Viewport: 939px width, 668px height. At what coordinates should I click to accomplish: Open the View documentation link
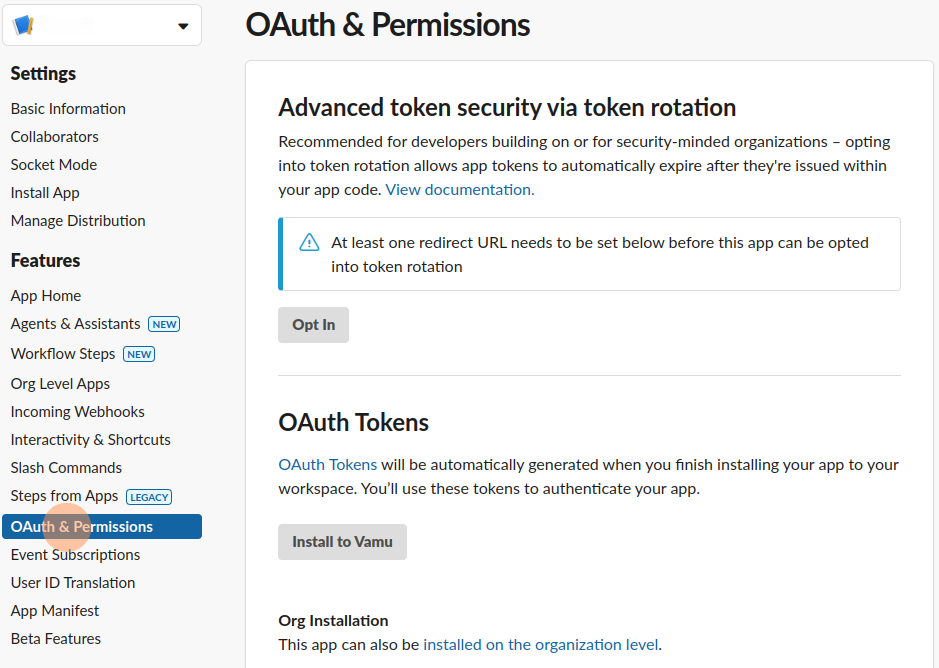(459, 189)
